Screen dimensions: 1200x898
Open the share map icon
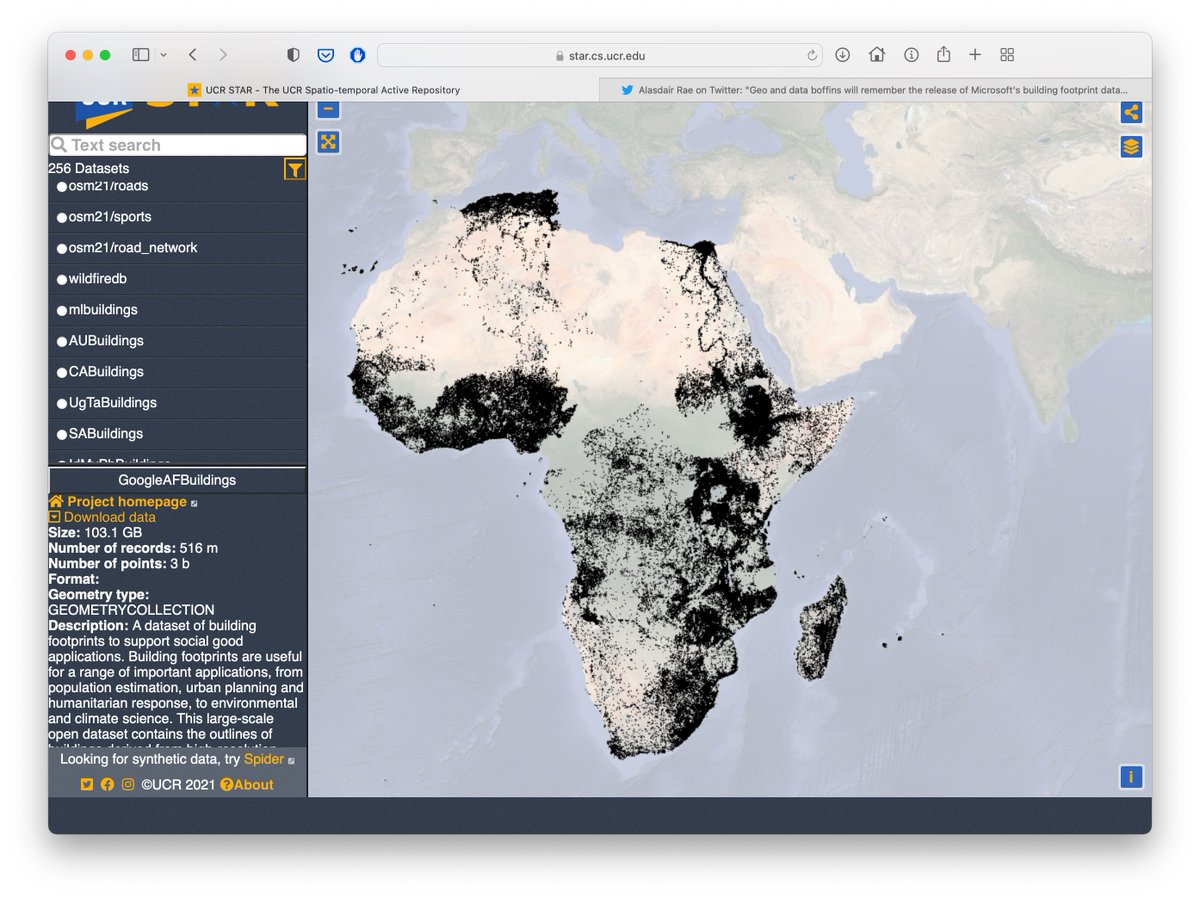pyautogui.click(x=1131, y=112)
